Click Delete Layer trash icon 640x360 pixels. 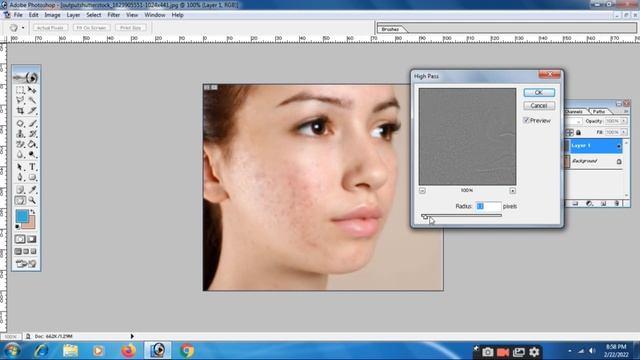coord(617,203)
